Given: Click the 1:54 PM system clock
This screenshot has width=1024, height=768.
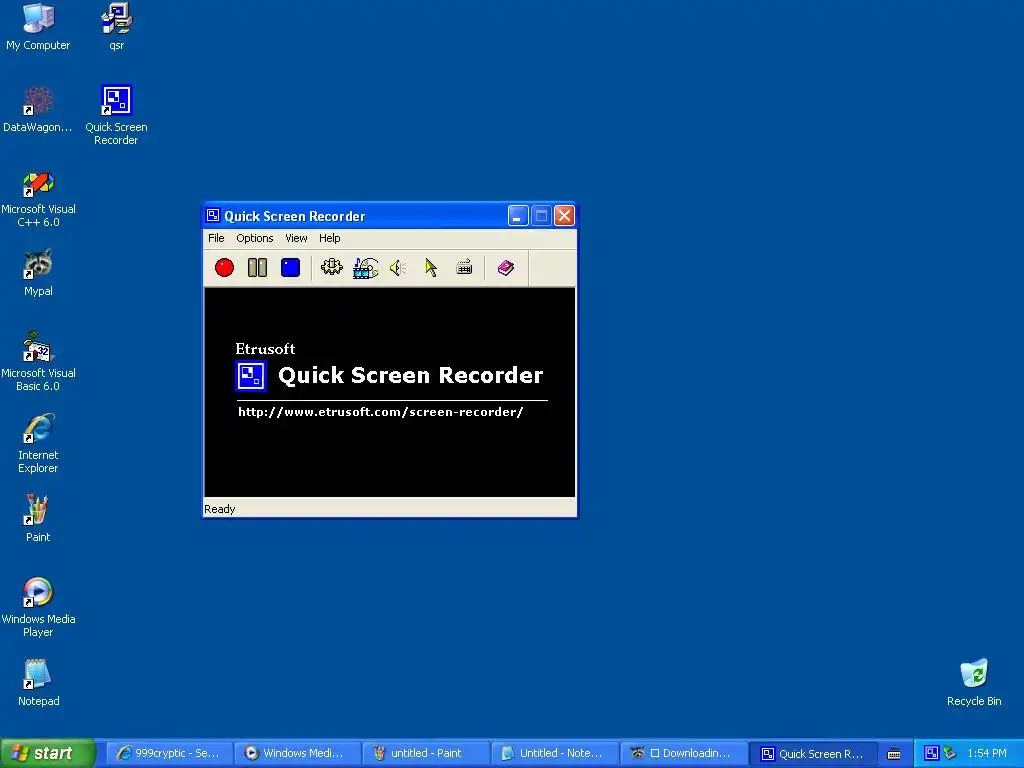Looking at the screenshot, I should coord(987,753).
